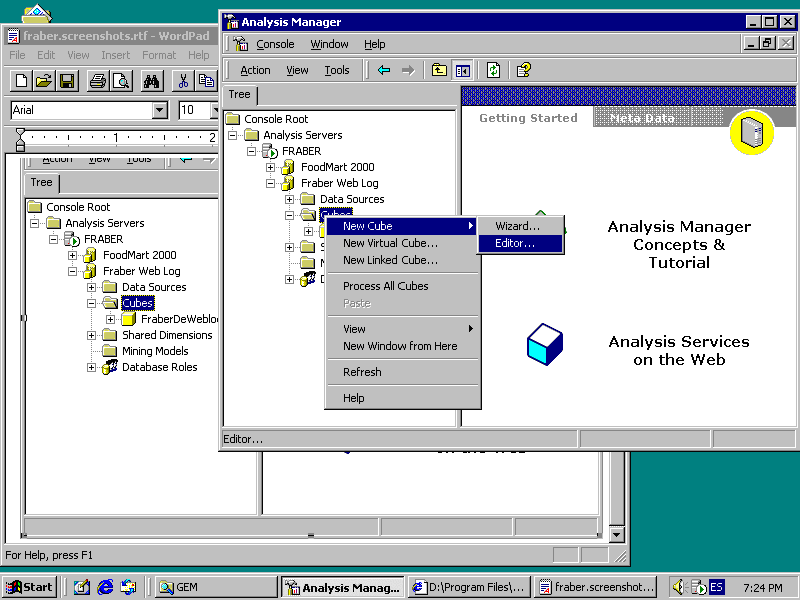Image resolution: width=800 pixels, height=600 pixels.
Task: Click the Up One Level folder icon
Action: pyautogui.click(x=439, y=70)
